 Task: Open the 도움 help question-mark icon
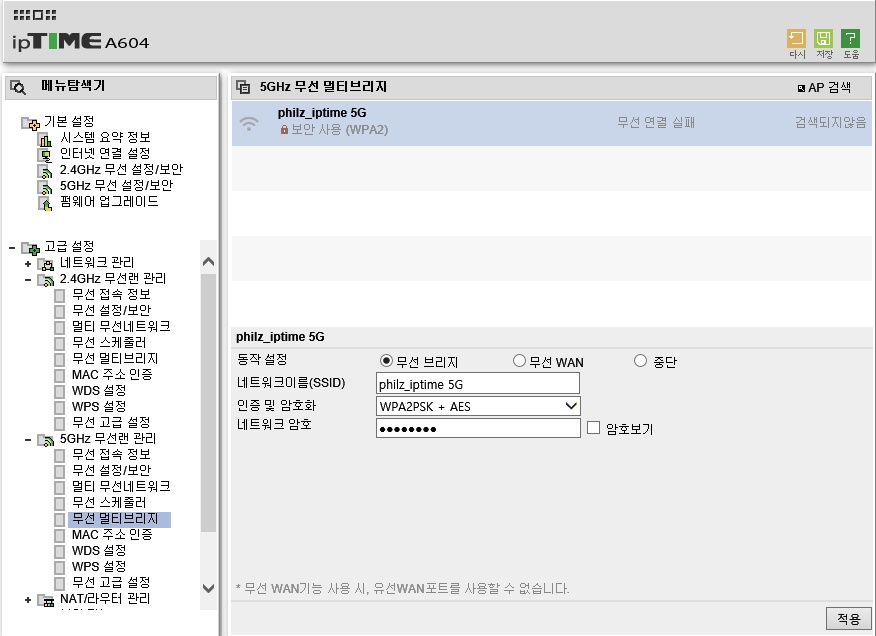850,39
